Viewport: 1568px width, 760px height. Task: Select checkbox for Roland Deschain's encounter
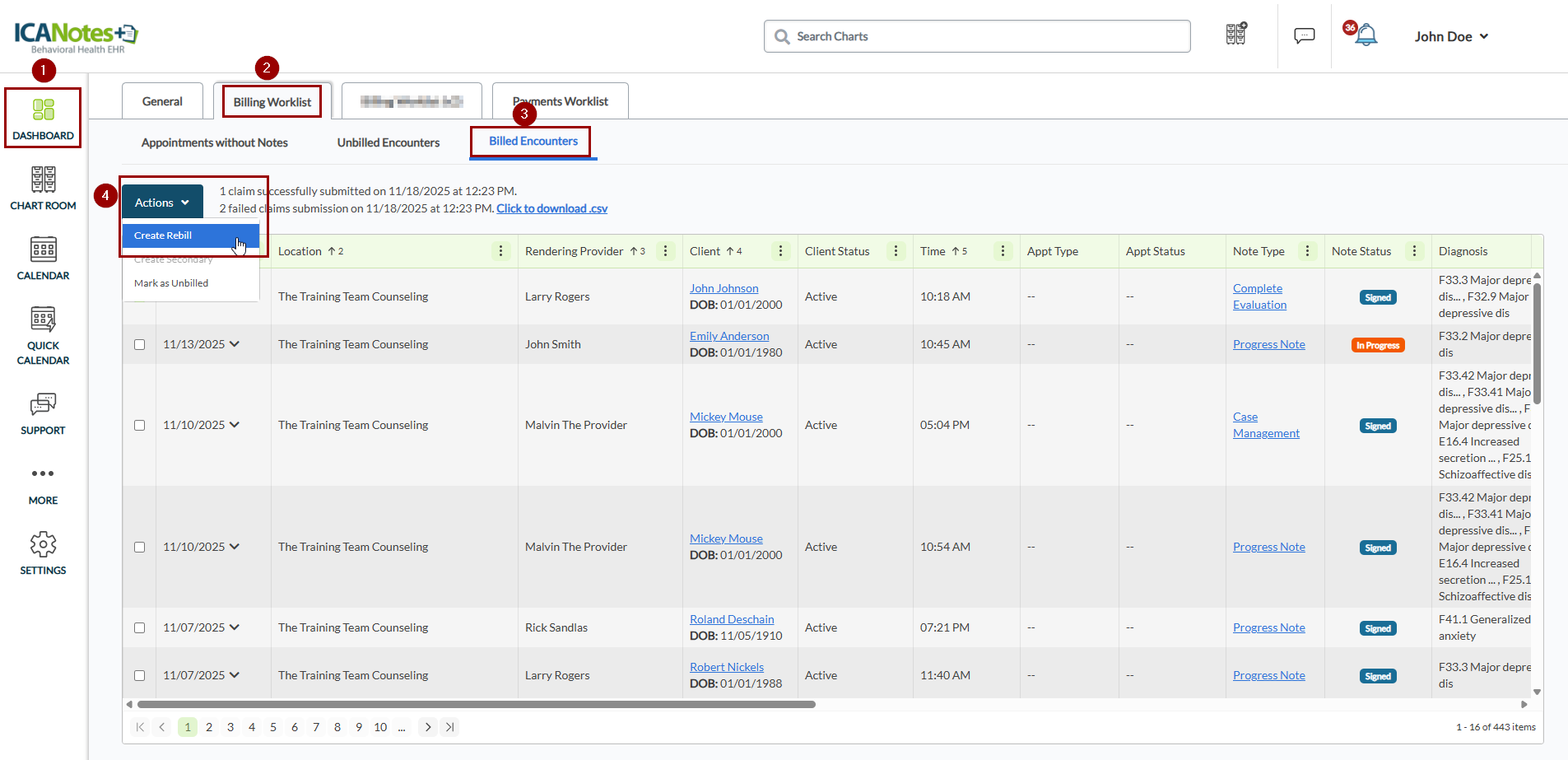point(140,628)
